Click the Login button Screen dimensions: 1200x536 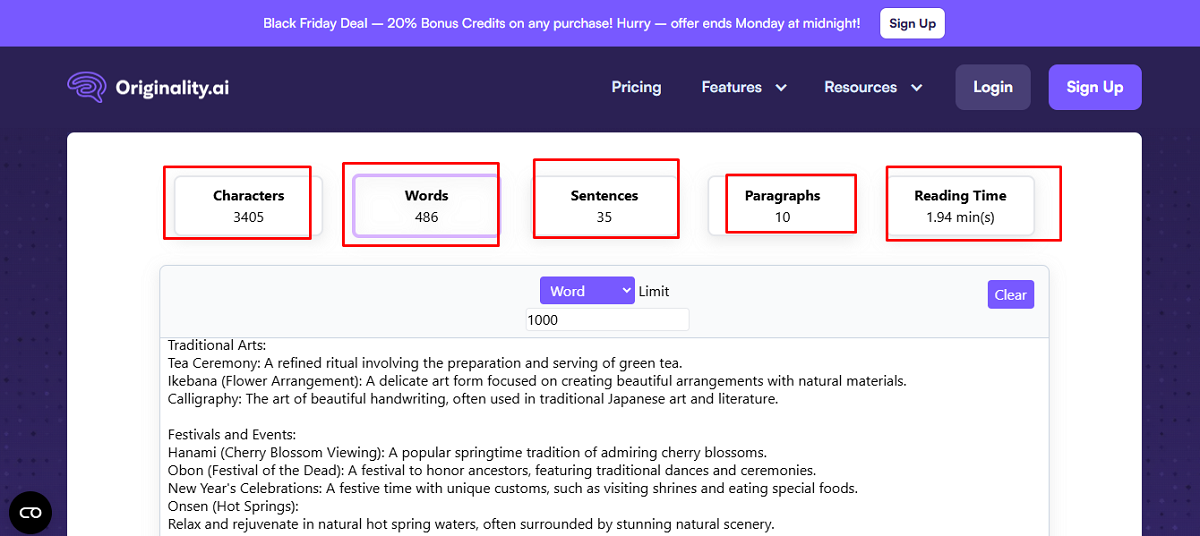[992, 87]
